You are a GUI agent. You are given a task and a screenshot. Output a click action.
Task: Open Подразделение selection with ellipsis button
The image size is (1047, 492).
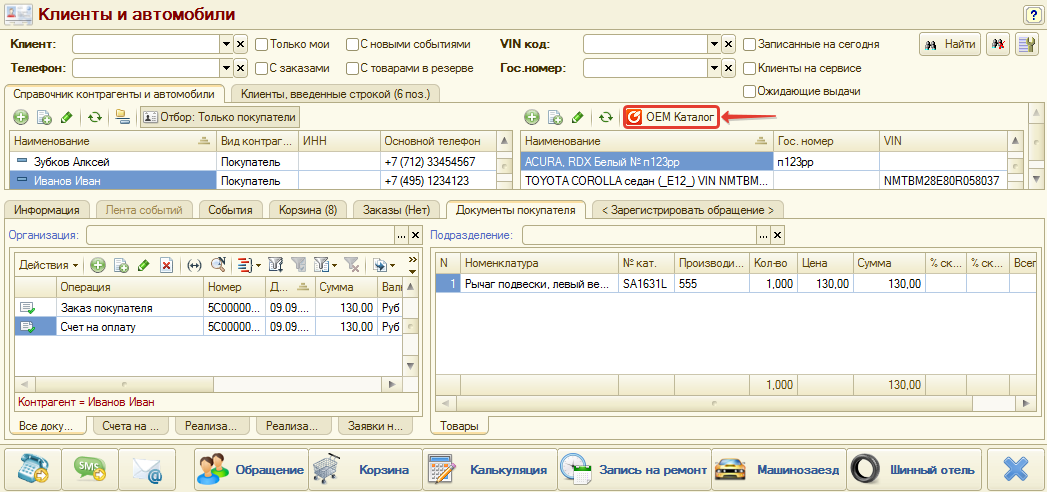click(x=763, y=235)
